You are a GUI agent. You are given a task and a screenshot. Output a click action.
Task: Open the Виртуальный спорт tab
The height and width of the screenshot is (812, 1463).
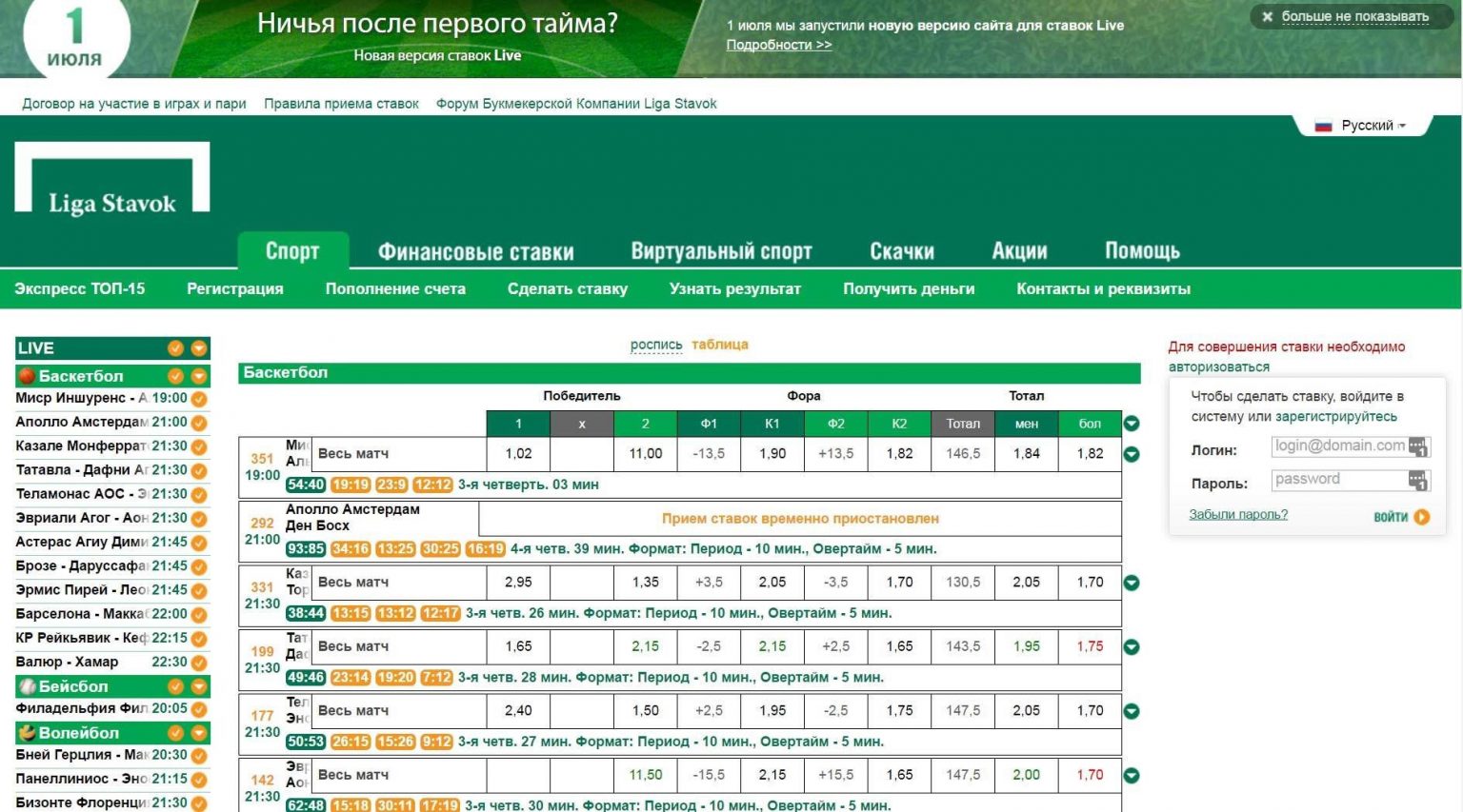[721, 251]
